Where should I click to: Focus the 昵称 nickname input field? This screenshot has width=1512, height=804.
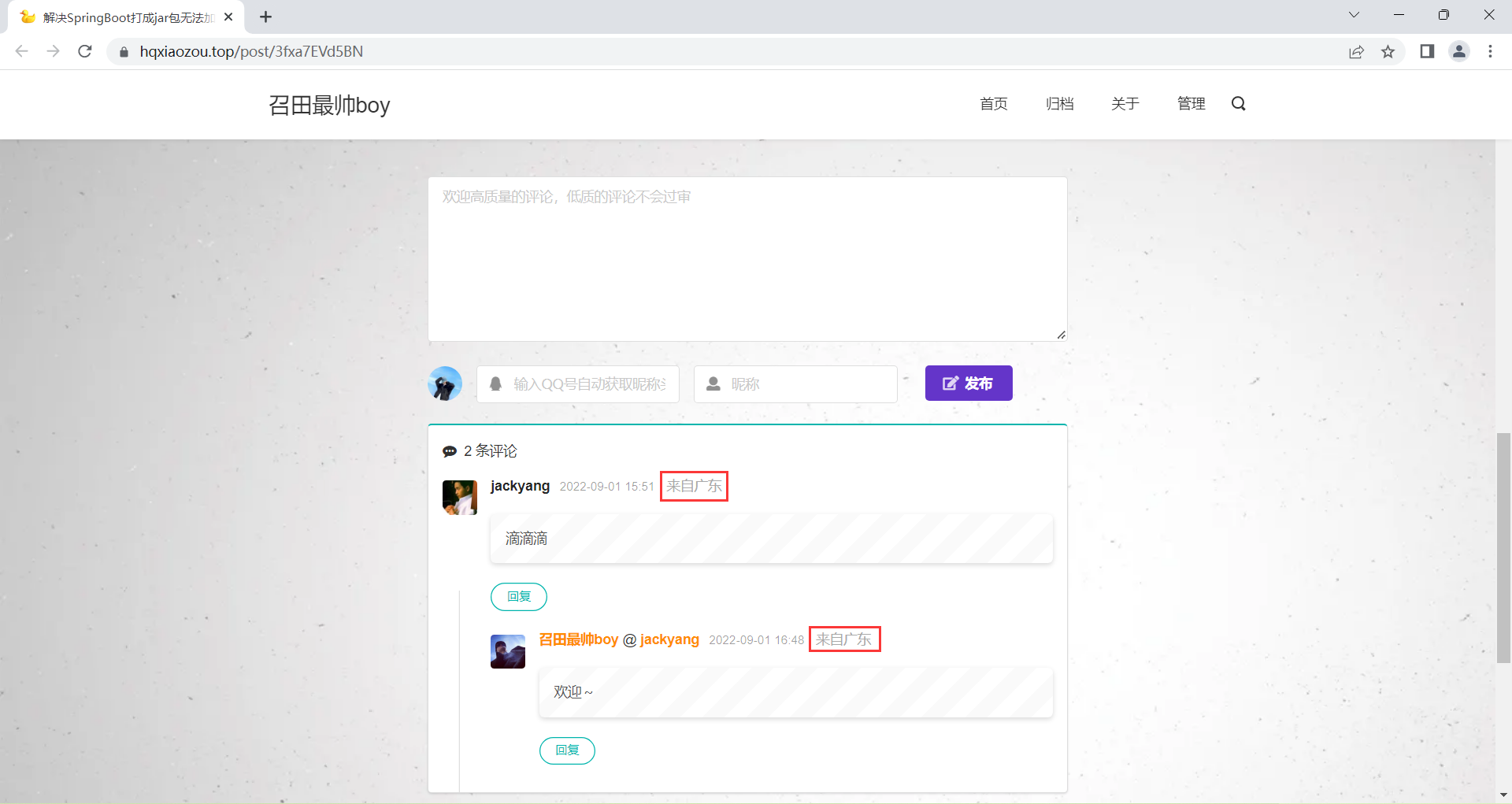click(x=795, y=384)
